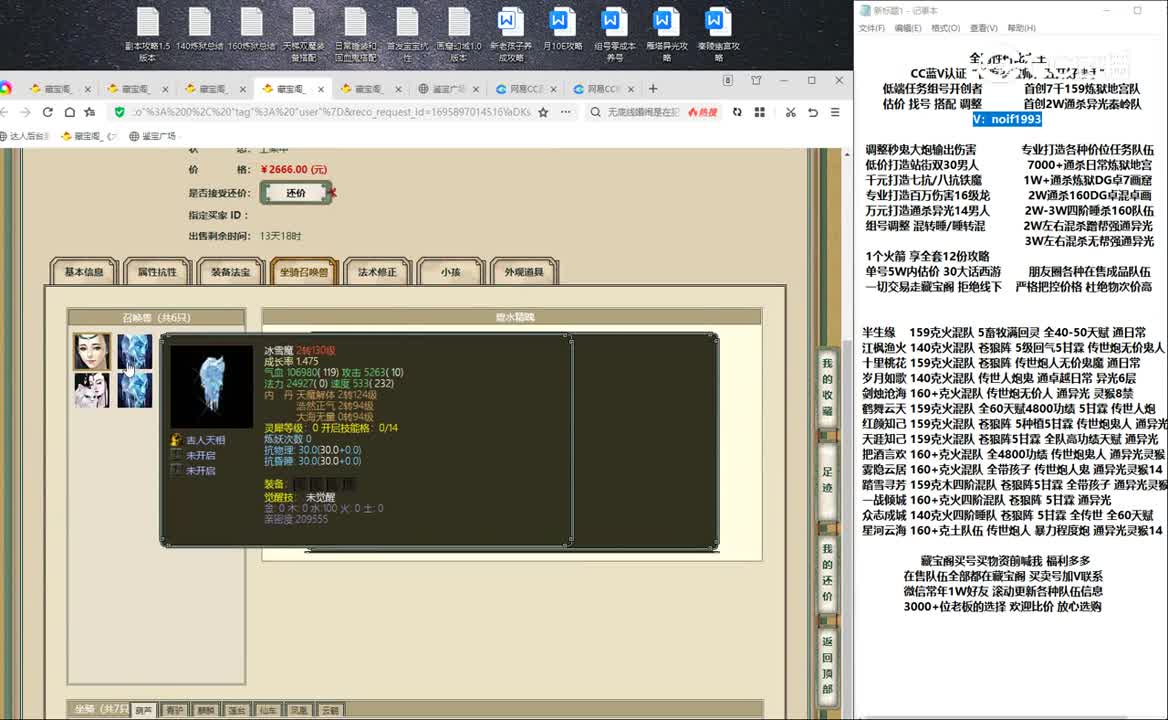The image size is (1168, 720).
Task: Open Notepad 查看(V) menu
Action: pos(983,28)
